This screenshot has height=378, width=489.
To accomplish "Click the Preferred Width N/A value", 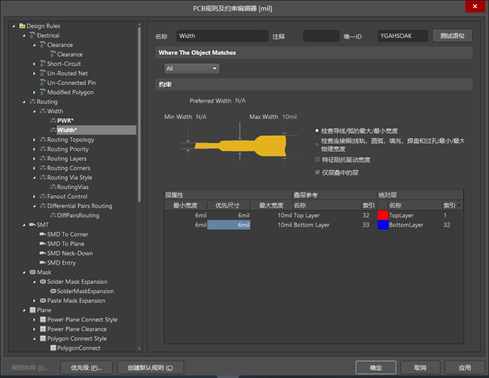I will 240,100.
